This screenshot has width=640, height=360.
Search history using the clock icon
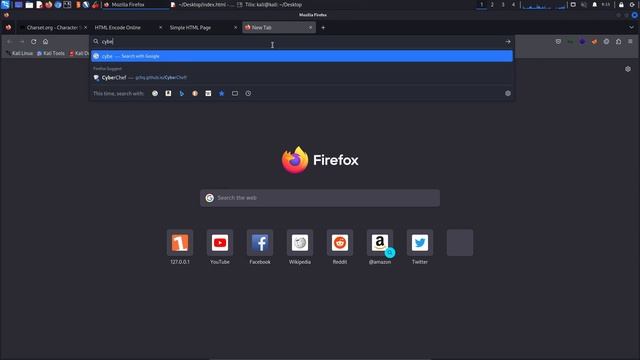[x=248, y=93]
